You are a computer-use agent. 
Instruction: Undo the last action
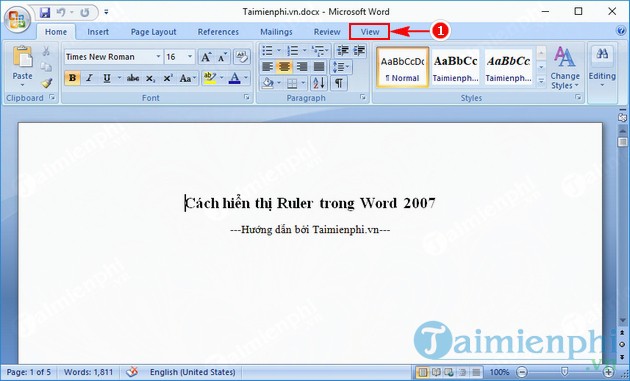click(61, 12)
